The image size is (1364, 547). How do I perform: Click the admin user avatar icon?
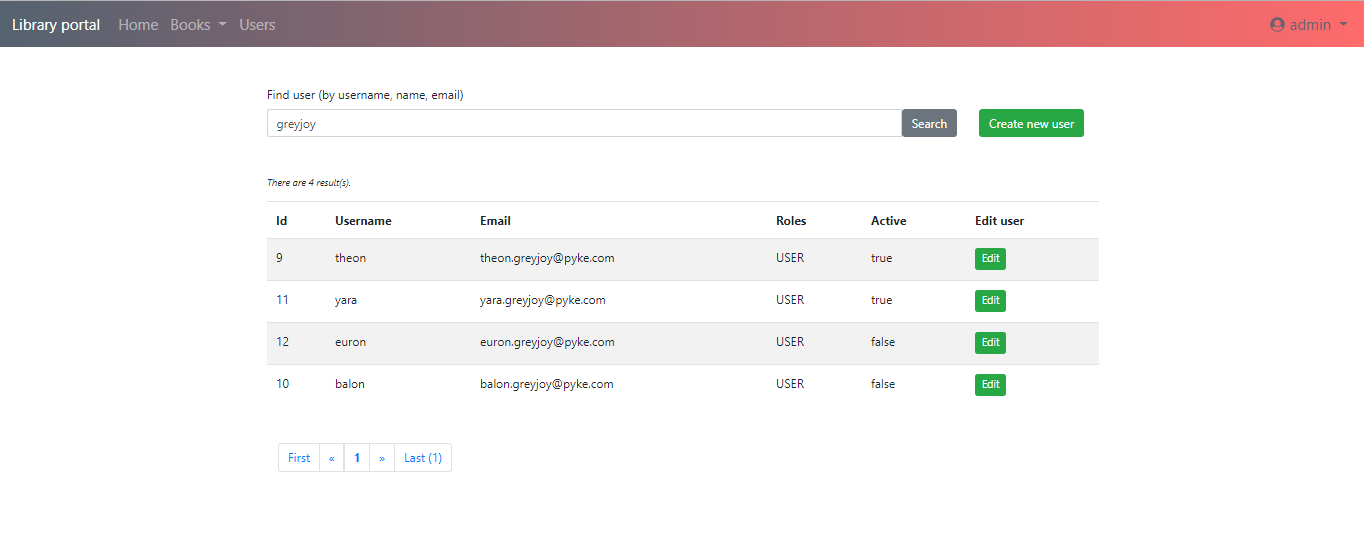1277,25
